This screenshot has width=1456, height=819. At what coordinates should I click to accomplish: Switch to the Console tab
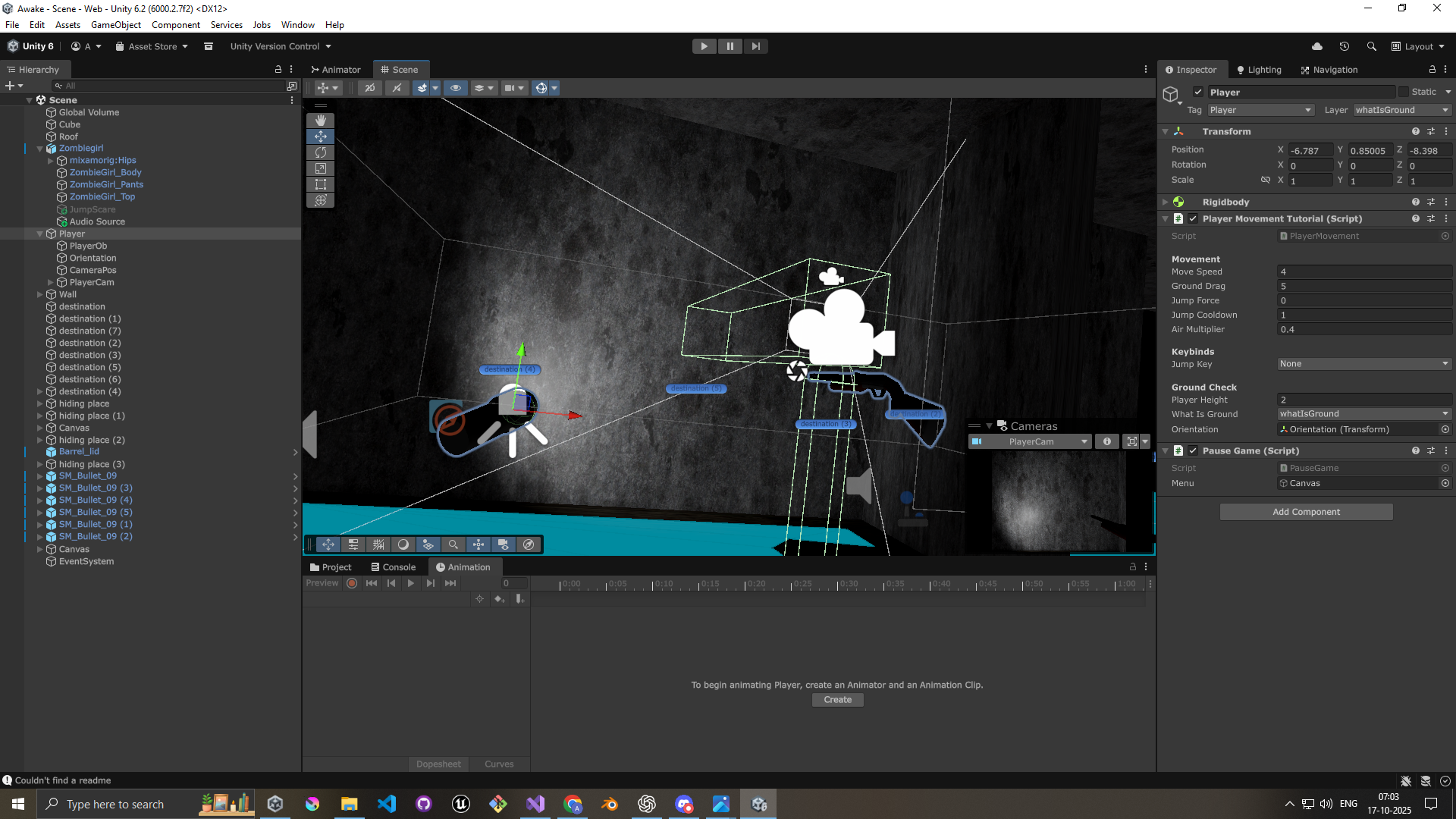(x=394, y=567)
